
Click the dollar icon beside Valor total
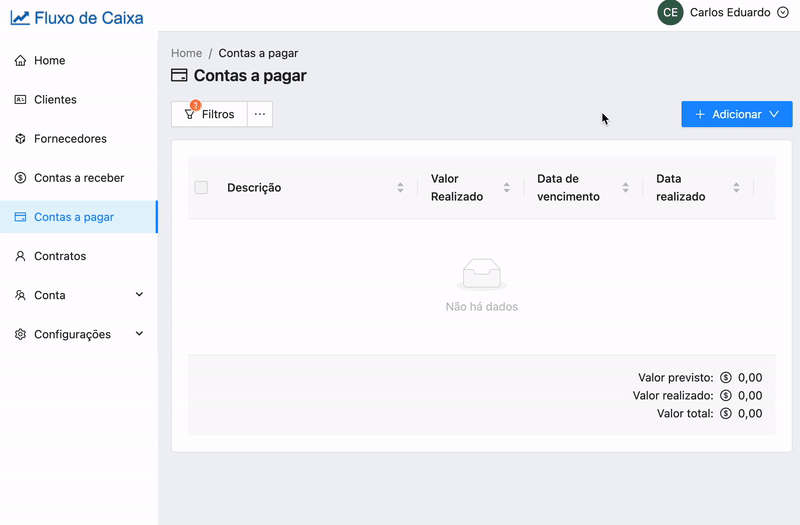coord(726,413)
